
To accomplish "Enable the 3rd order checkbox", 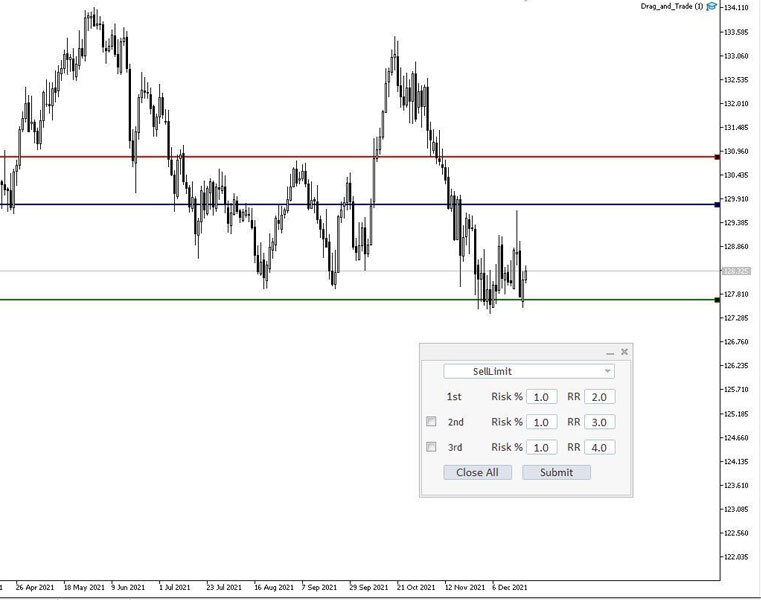I will click(x=432, y=447).
